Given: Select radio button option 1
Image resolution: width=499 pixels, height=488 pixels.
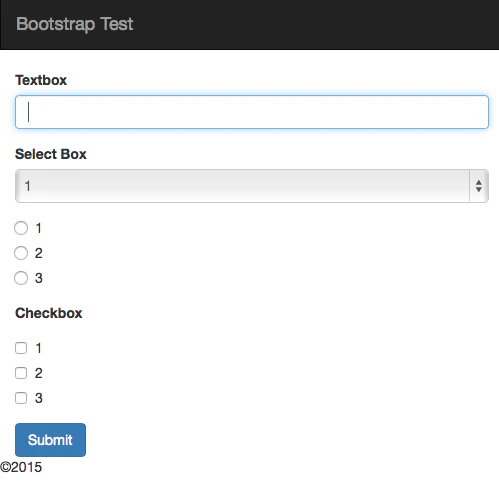Looking at the screenshot, I should click(21, 228).
